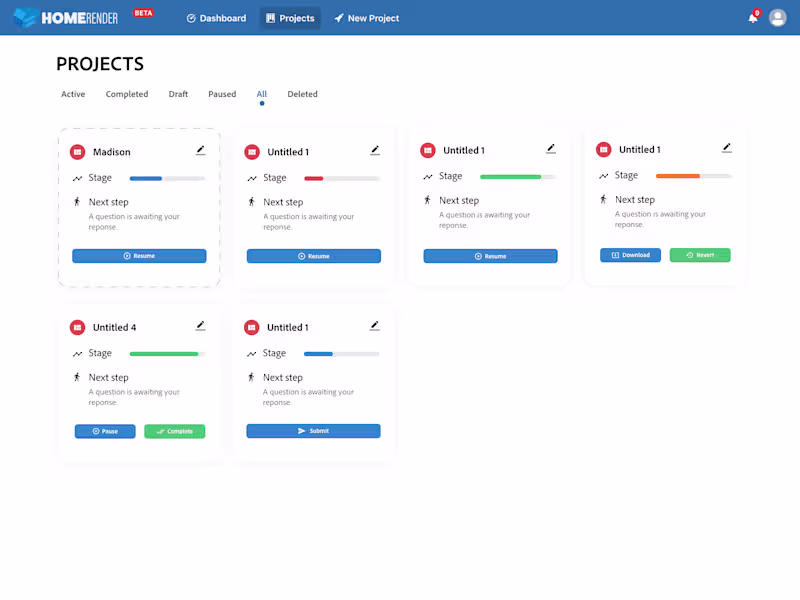
Task: Switch to the Completed tab
Action: tap(127, 94)
